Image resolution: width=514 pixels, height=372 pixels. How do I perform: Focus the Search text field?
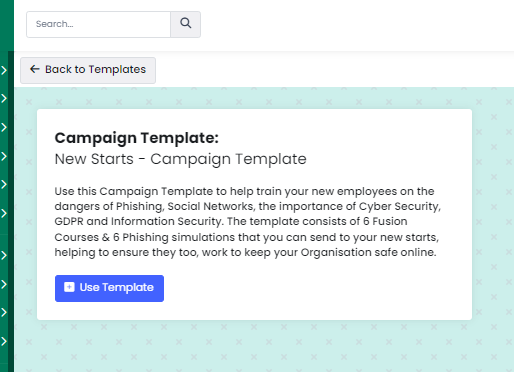coord(99,24)
